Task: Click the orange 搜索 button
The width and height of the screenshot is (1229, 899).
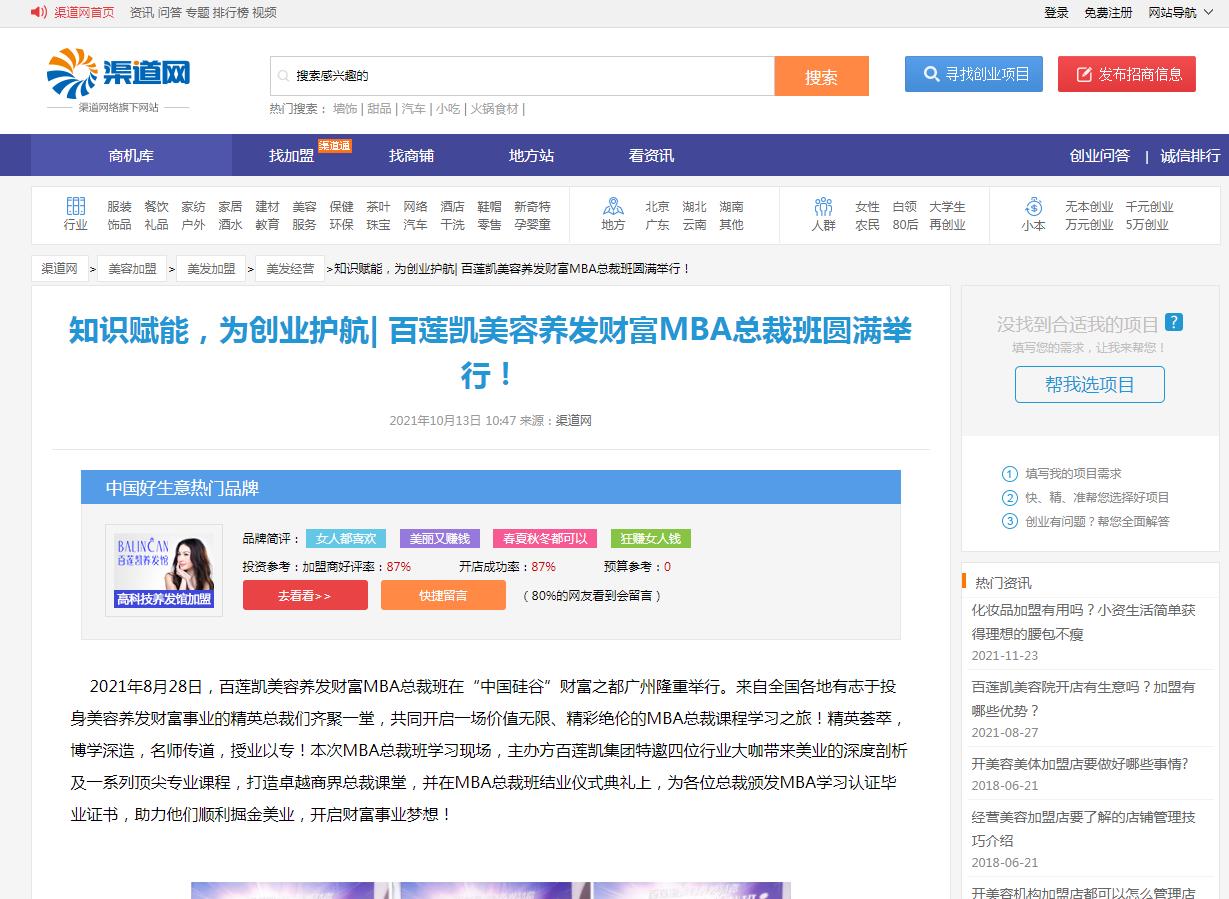Action: coord(822,76)
